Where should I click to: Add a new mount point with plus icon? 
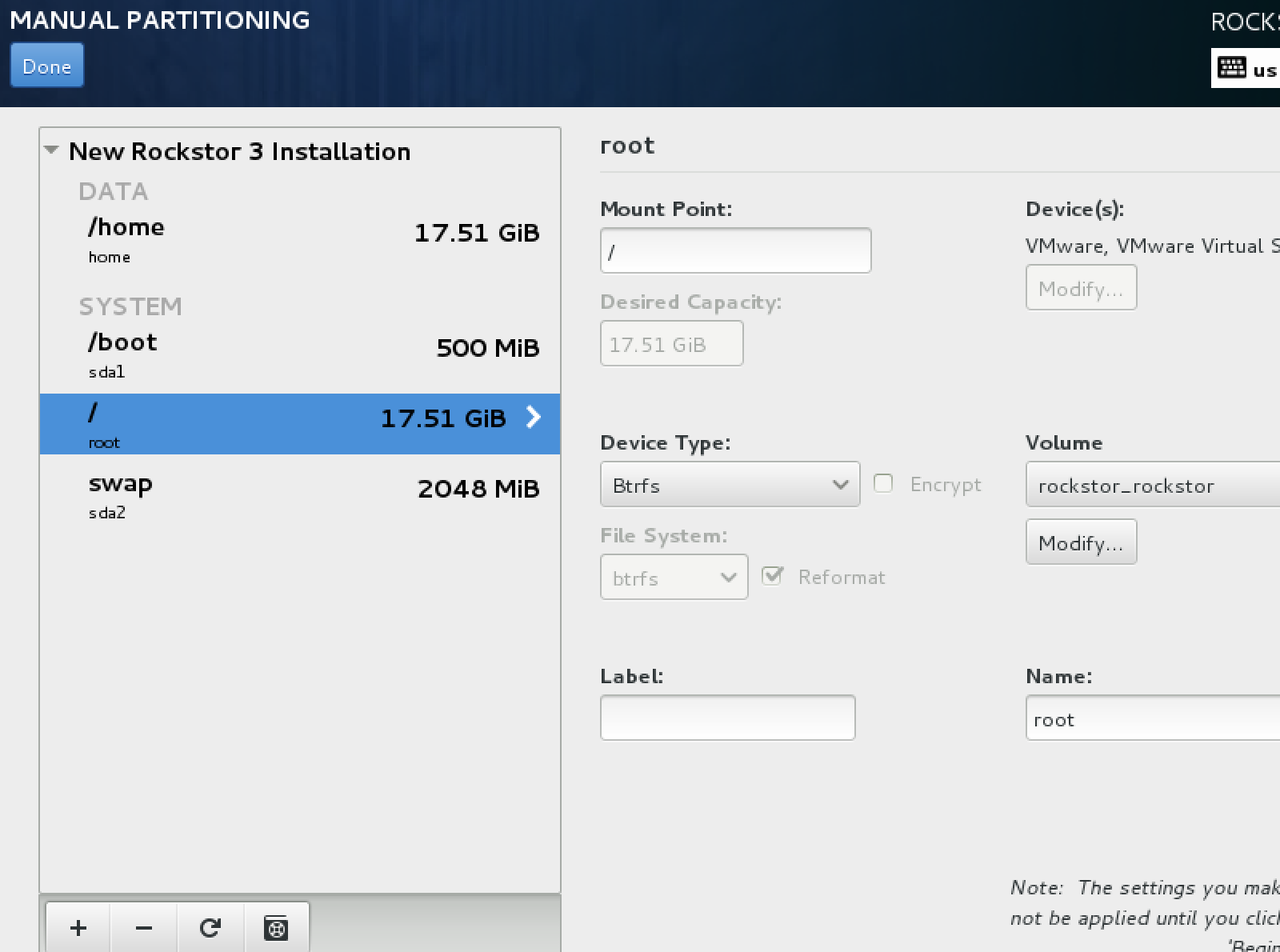pyautogui.click(x=78, y=928)
